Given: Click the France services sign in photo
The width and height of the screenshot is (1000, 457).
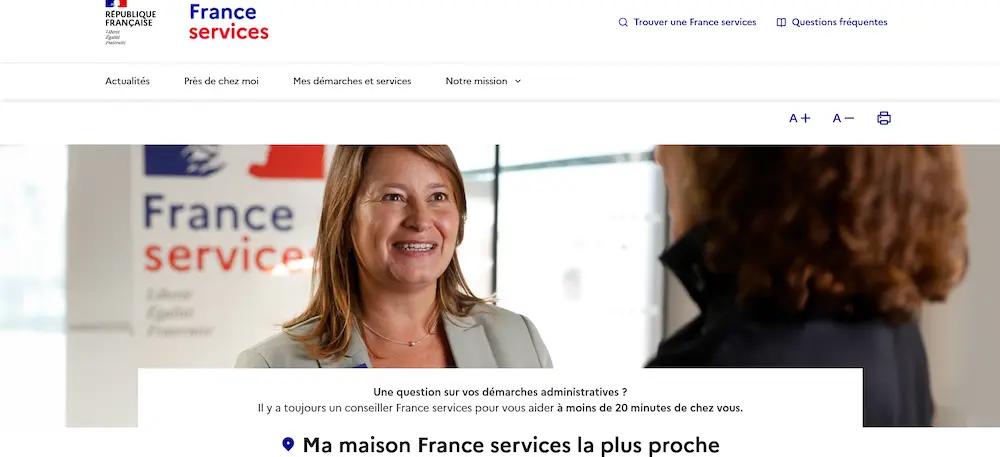Looking at the screenshot, I should (227, 239).
